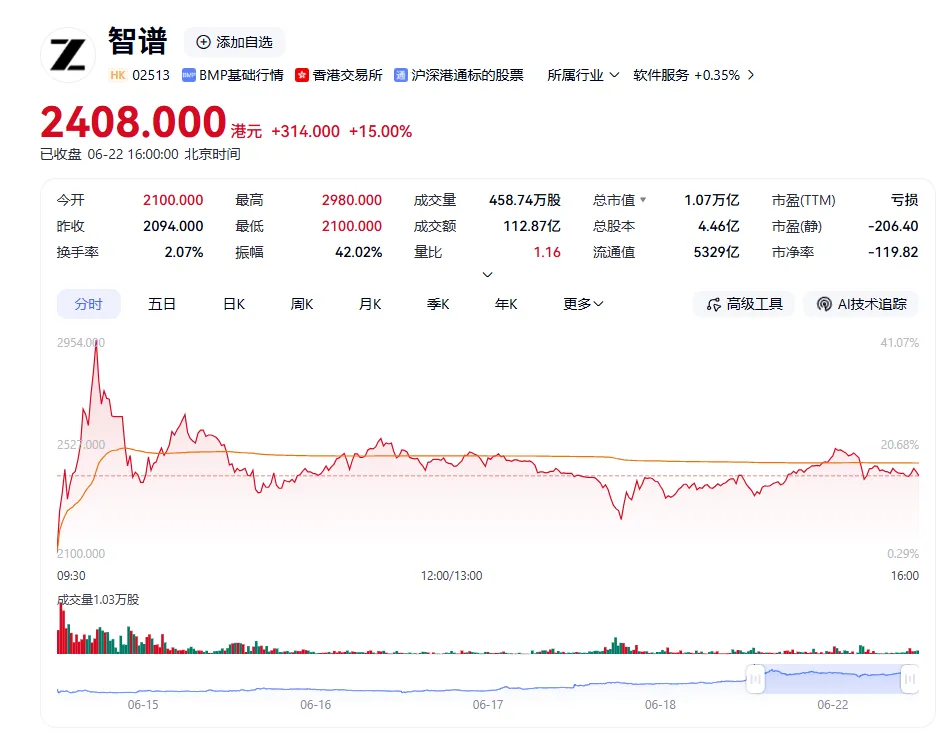The height and width of the screenshot is (736, 950).
Task: Click the 41.07% percent axis label
Action: tap(900, 343)
